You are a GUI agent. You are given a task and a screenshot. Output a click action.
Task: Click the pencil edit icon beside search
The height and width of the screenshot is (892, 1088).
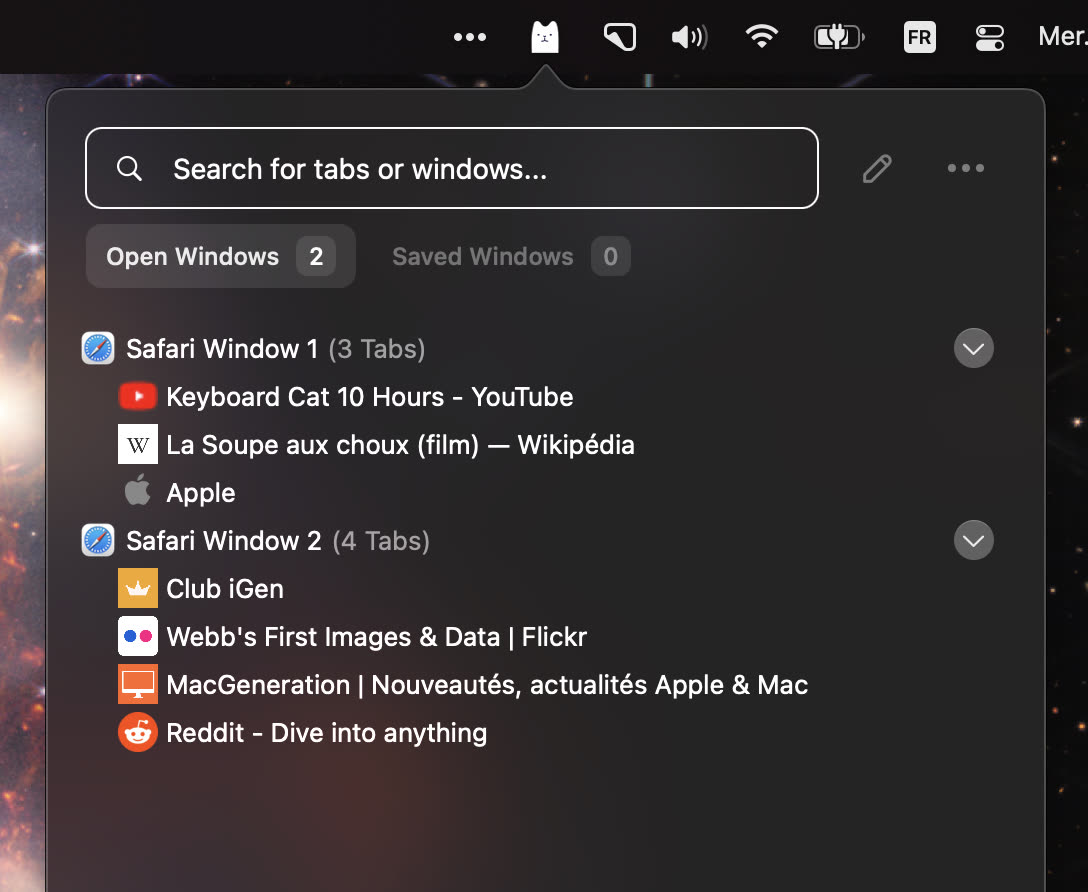click(877, 169)
